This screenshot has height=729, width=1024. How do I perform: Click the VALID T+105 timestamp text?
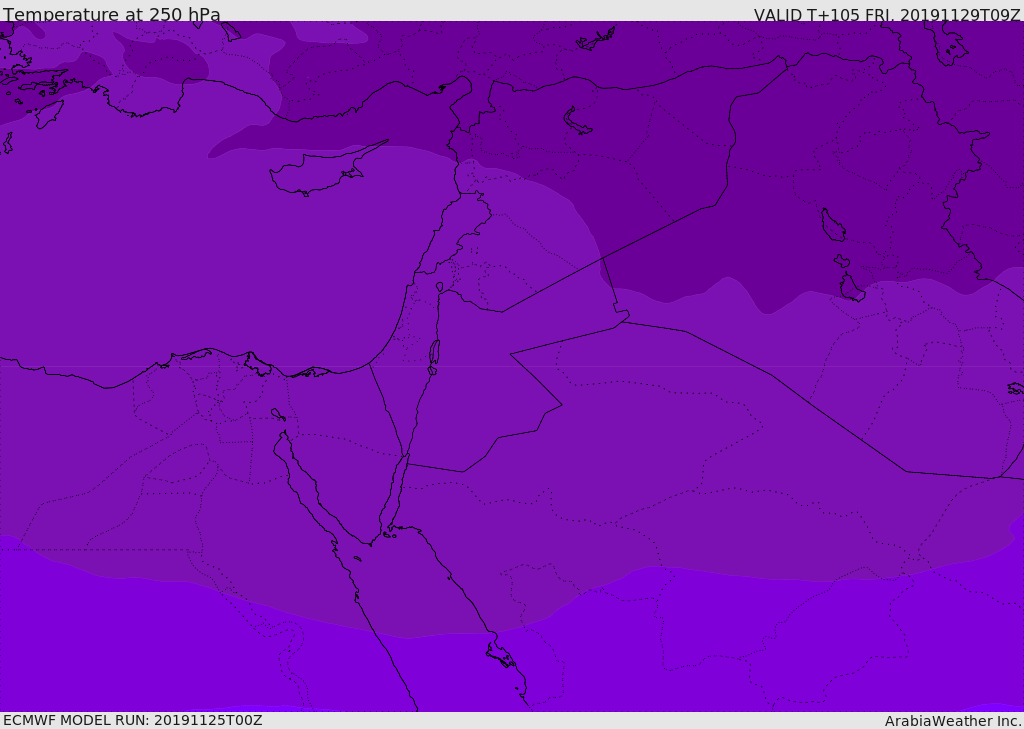[886, 14]
